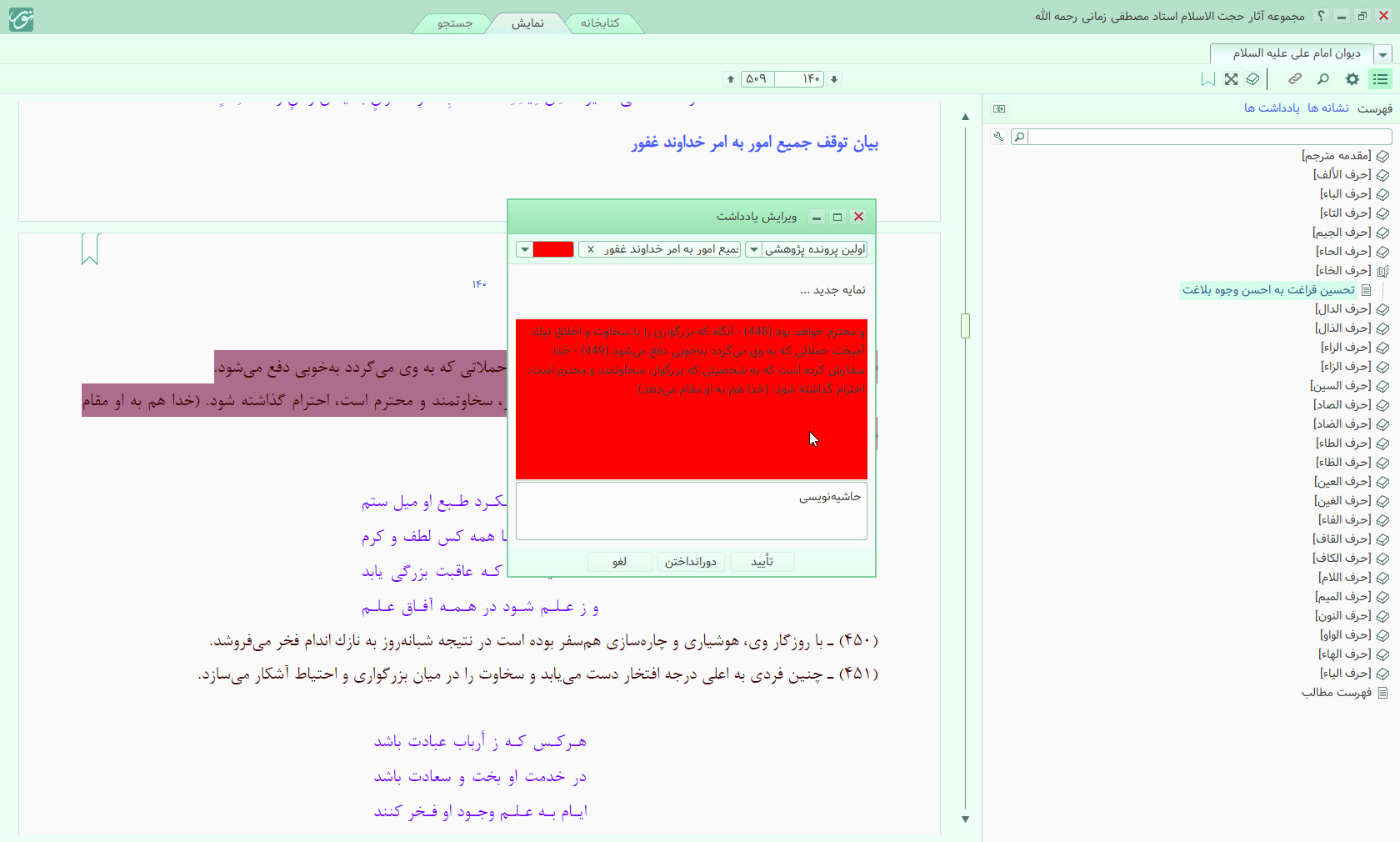1400x842 pixels.
Task: Open the research file dropdown
Action: point(753,249)
